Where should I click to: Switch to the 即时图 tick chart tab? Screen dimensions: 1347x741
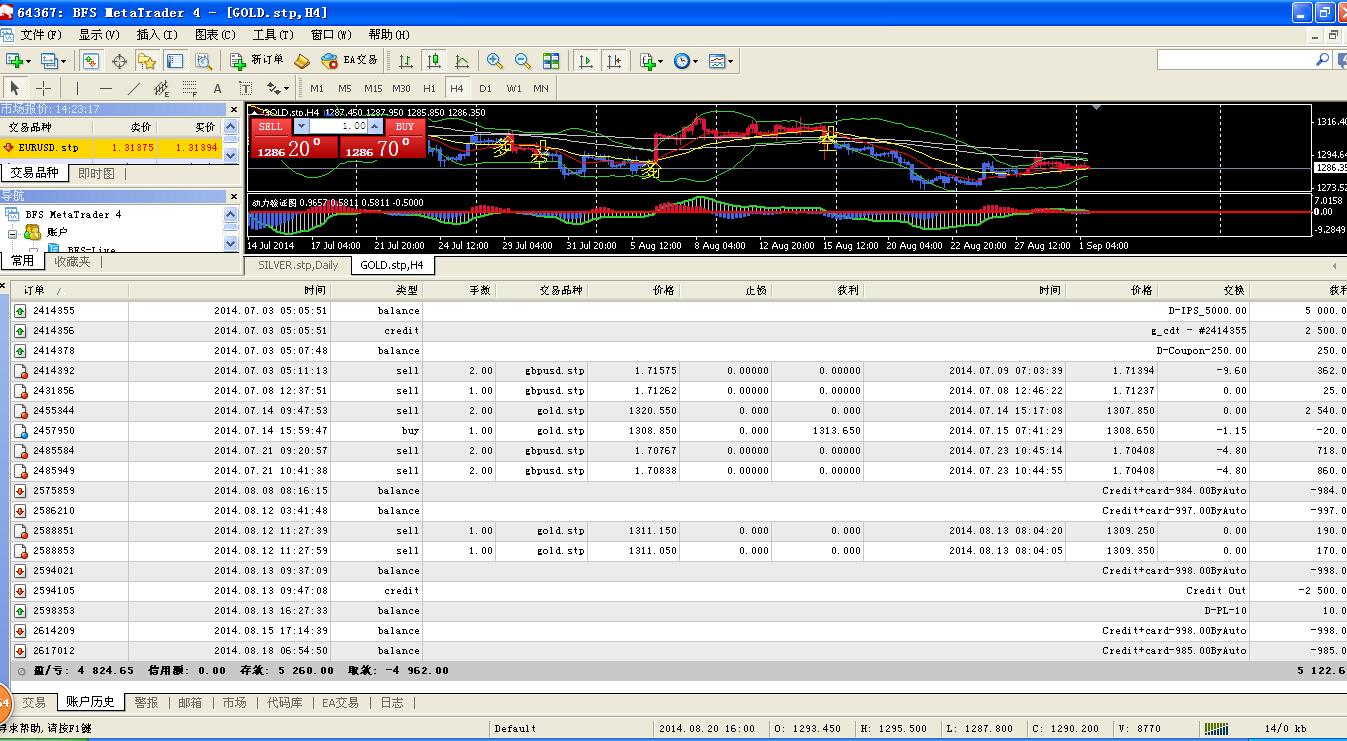[x=96, y=173]
